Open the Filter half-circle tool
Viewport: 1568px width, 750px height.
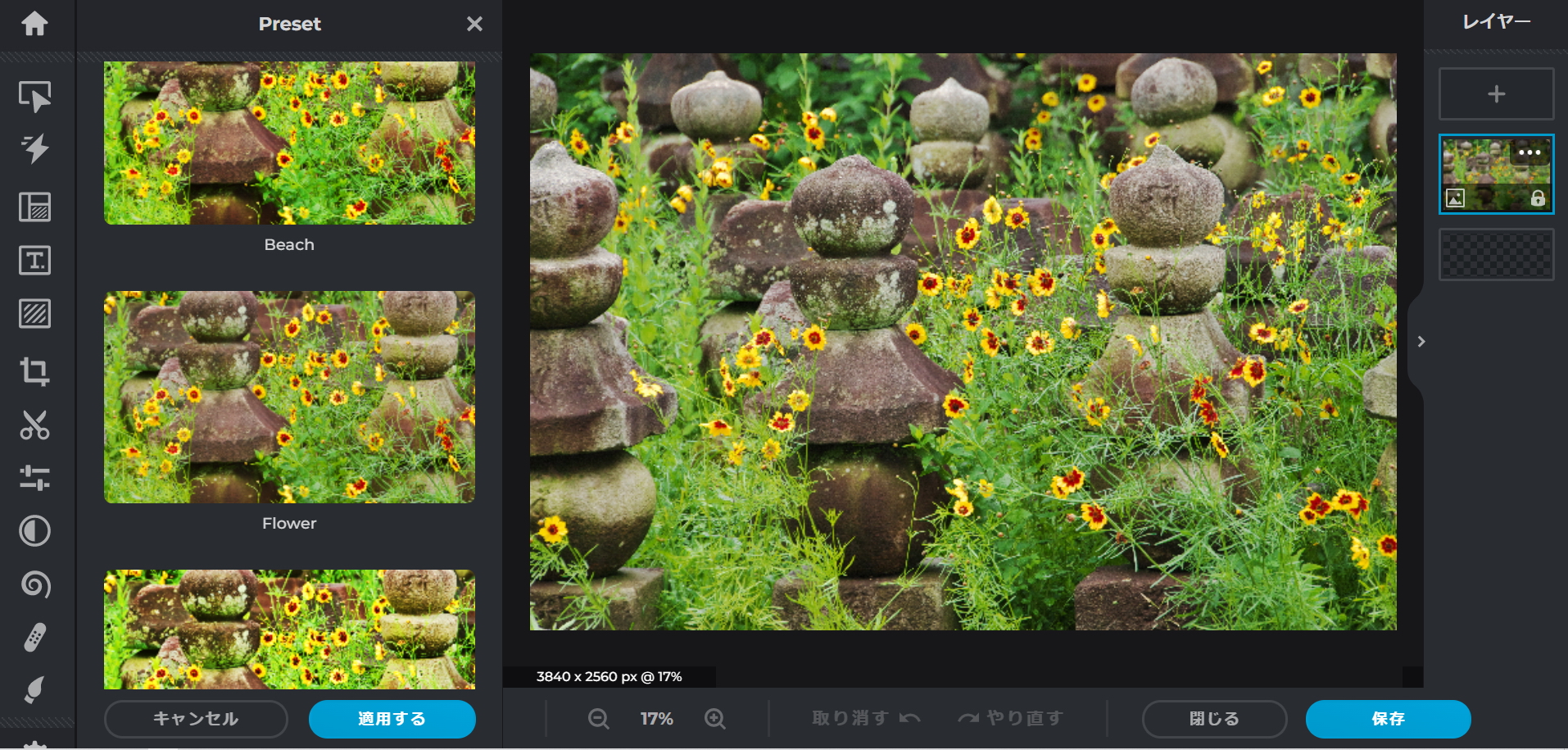pos(34,531)
